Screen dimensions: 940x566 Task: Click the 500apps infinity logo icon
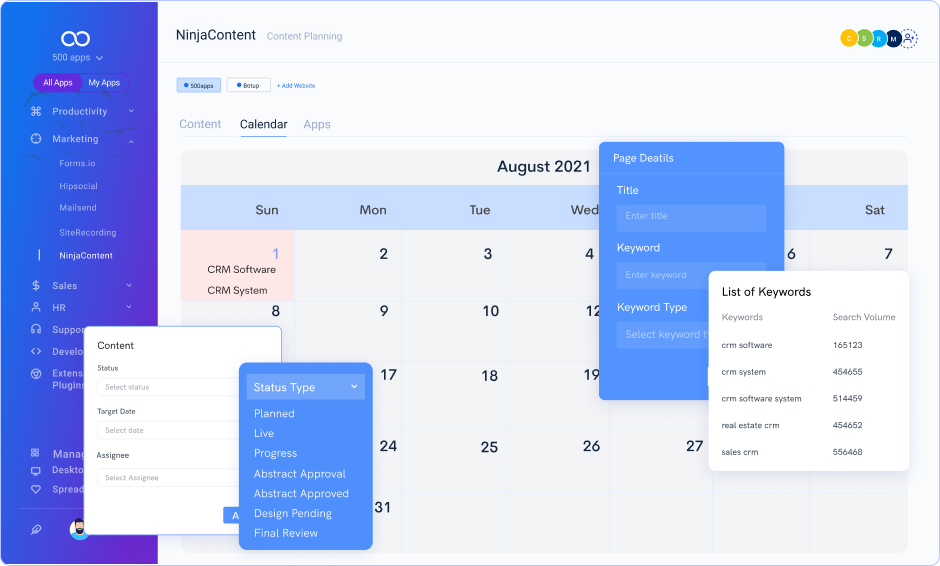76,38
